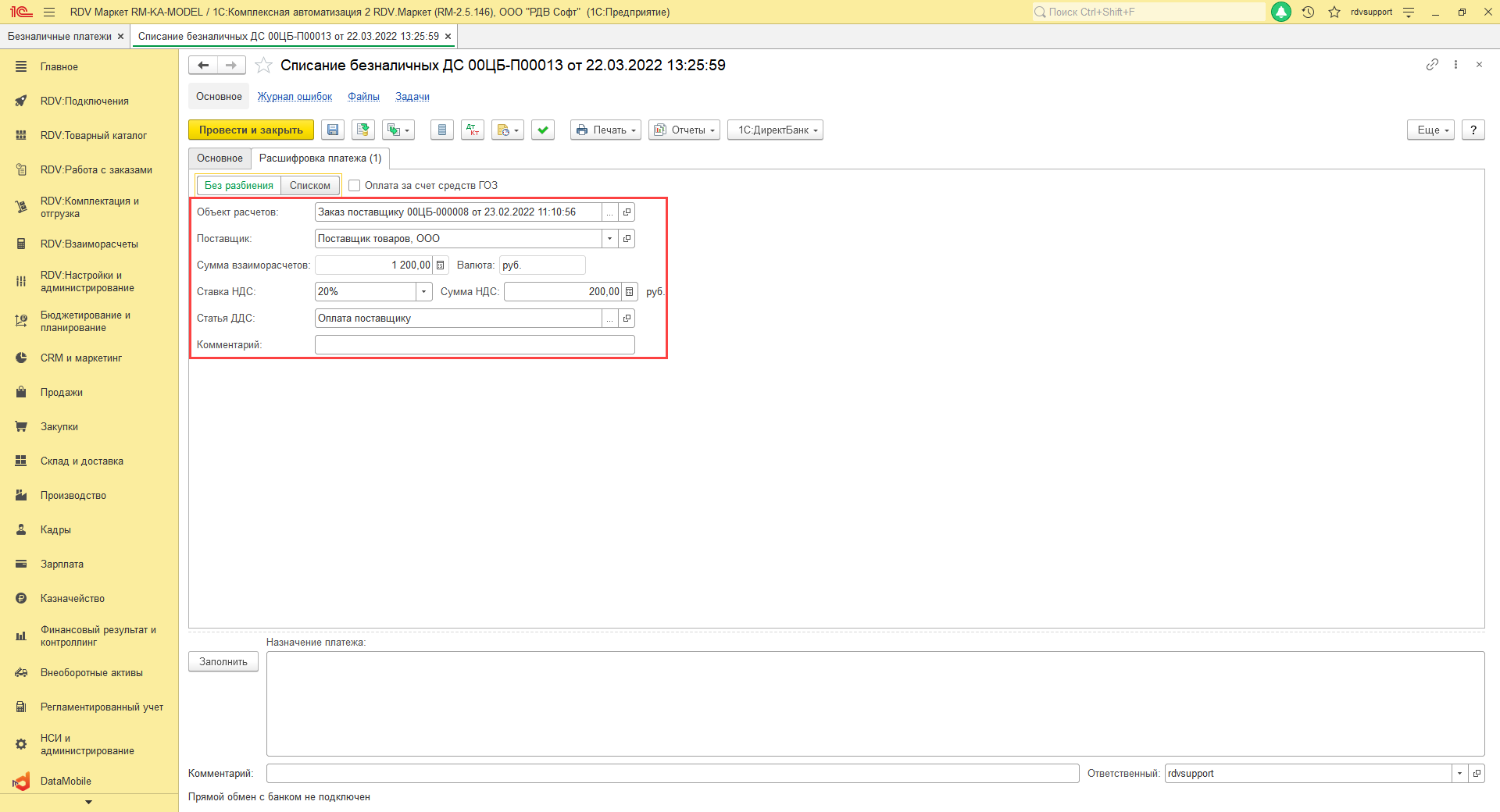Viewport: 1500px width, 812px height.
Task: Enable Оплата за счет средств ГОЗ checkbox
Action: click(355, 186)
